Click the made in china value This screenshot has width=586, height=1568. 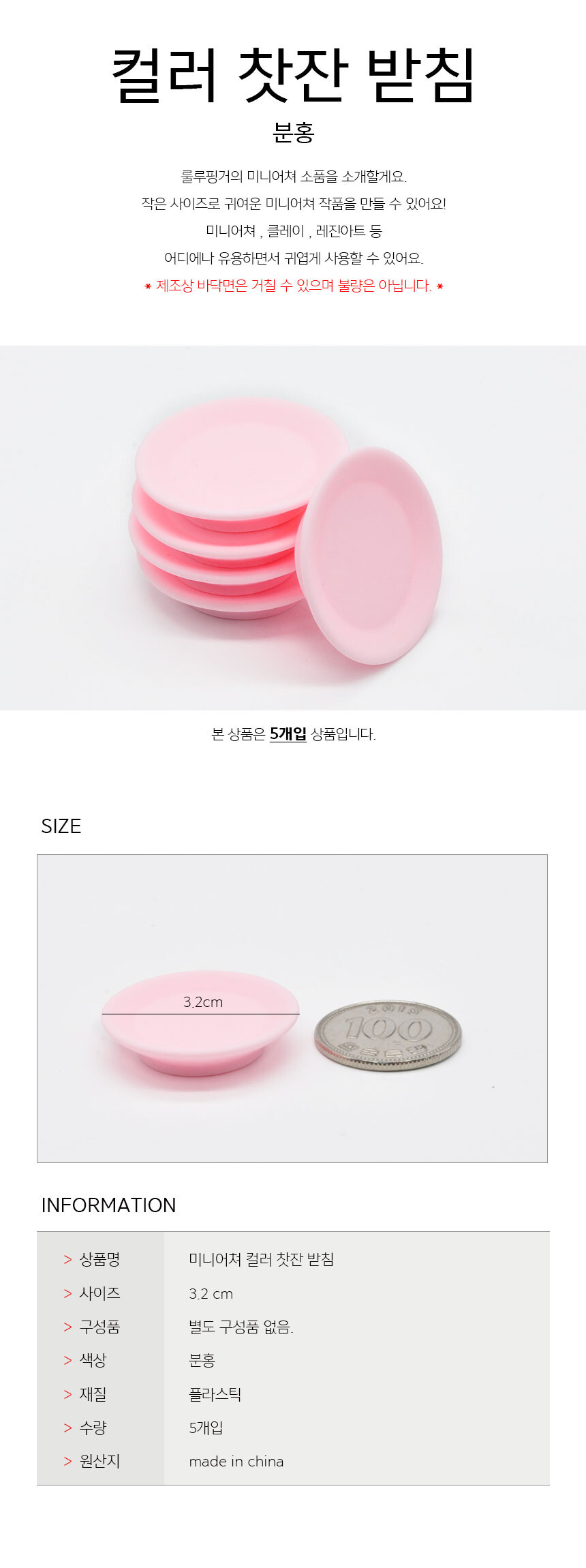[x=236, y=1461]
